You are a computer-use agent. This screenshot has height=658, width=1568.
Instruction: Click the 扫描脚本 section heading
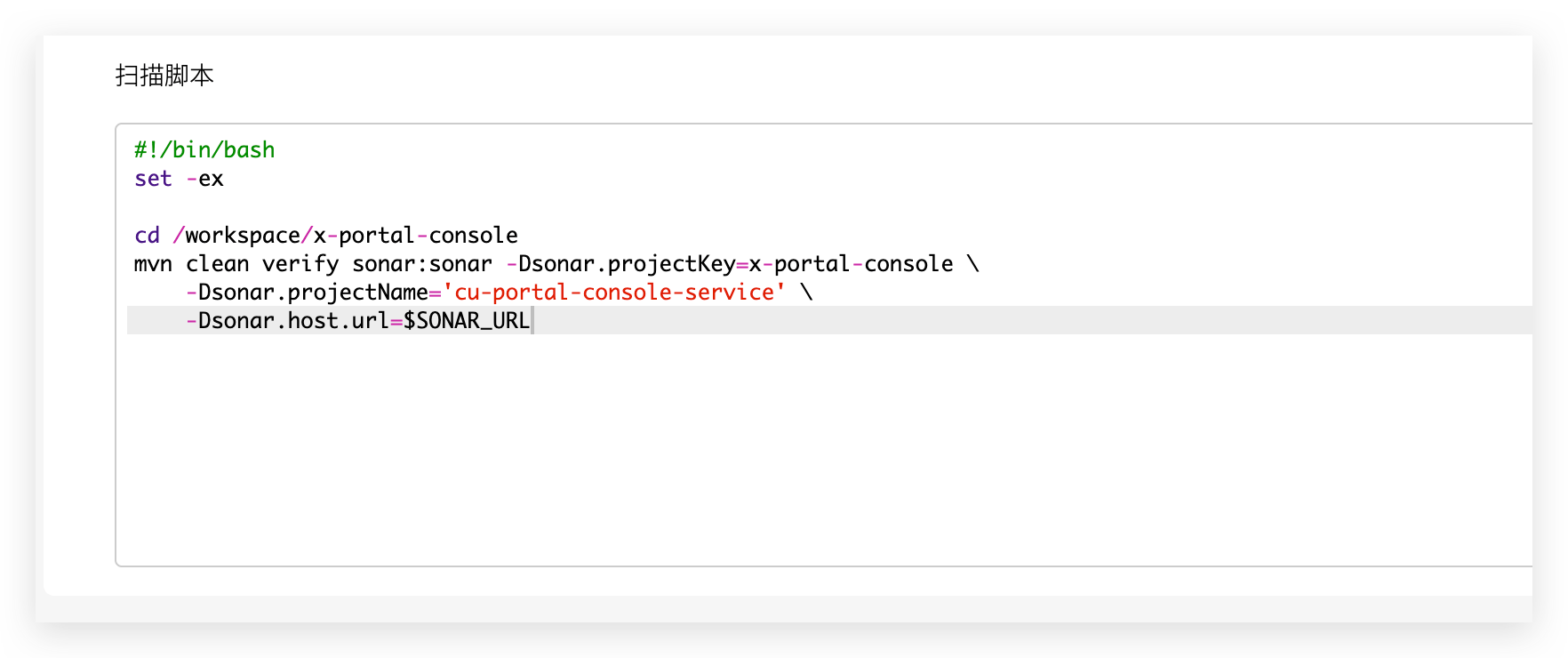coord(164,76)
